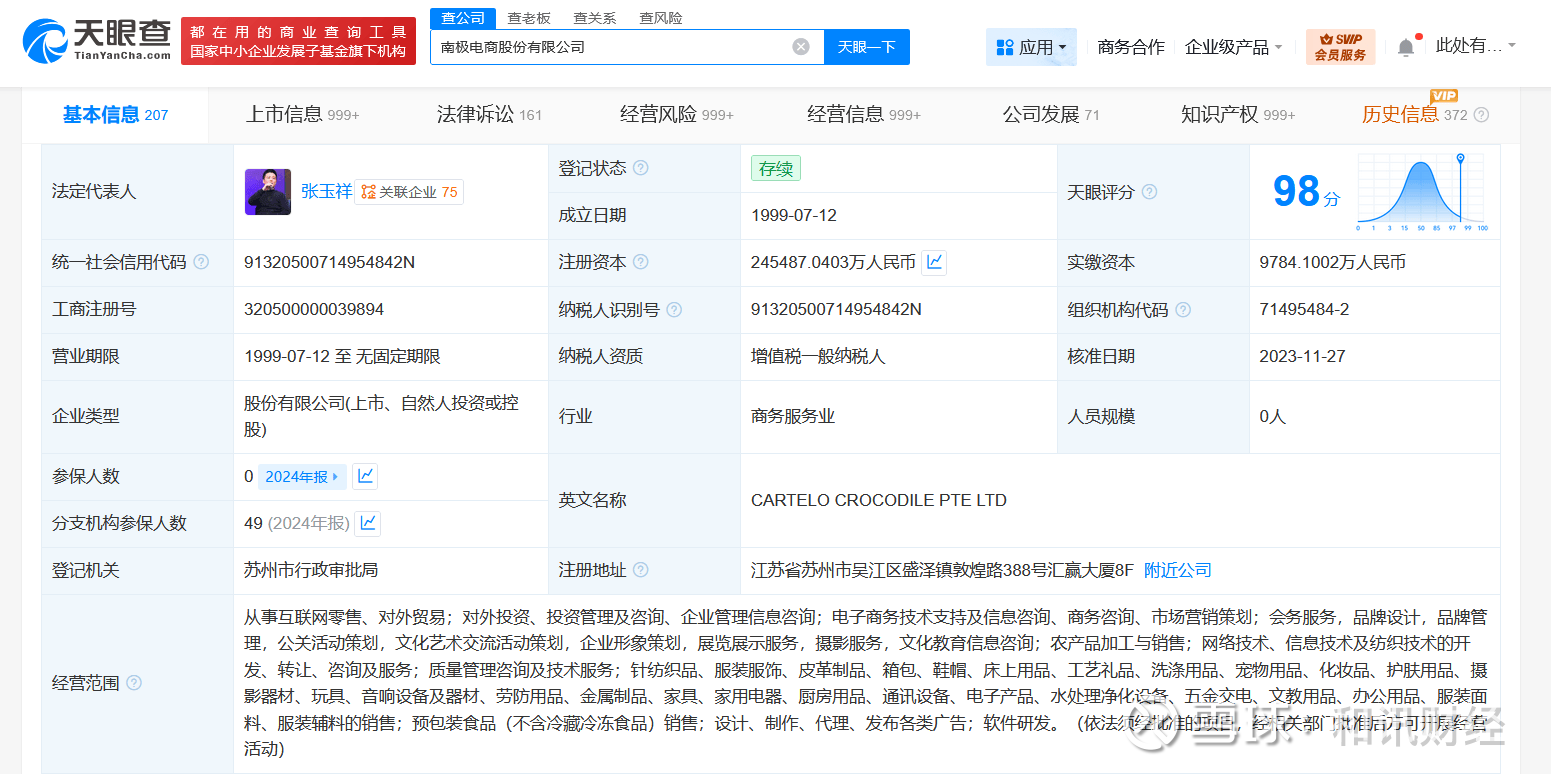The height and width of the screenshot is (774, 1551).
Task: Clear the search box with X icon
Action: click(x=800, y=47)
